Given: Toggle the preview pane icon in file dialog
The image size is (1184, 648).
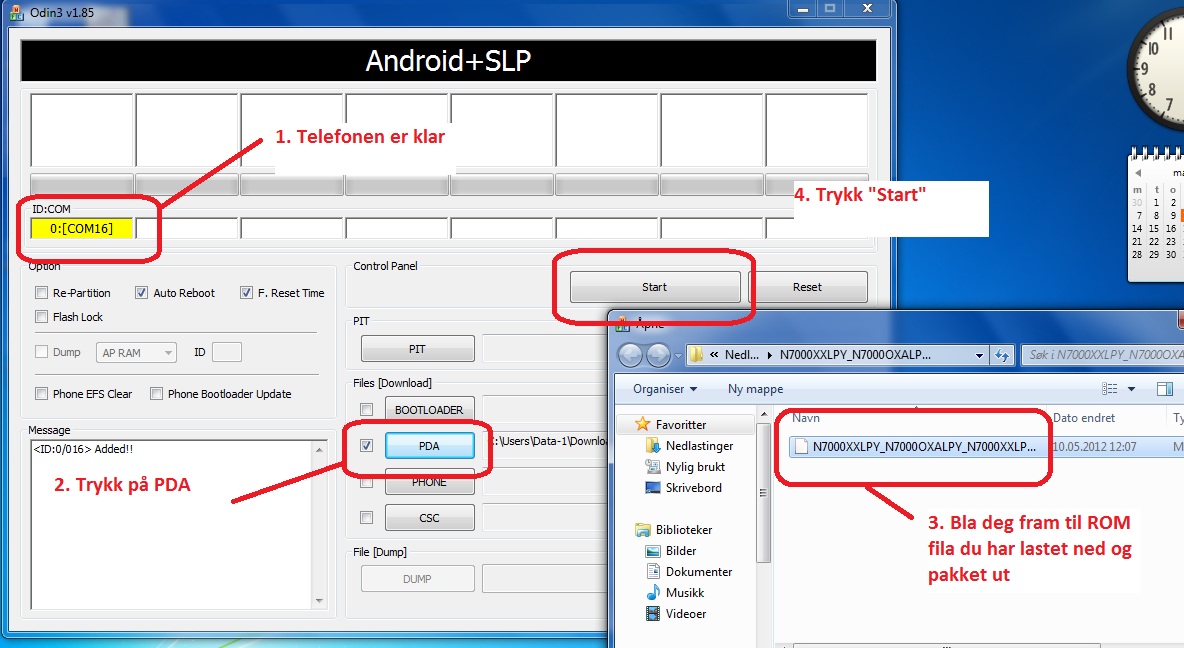Looking at the screenshot, I should click(x=1164, y=389).
